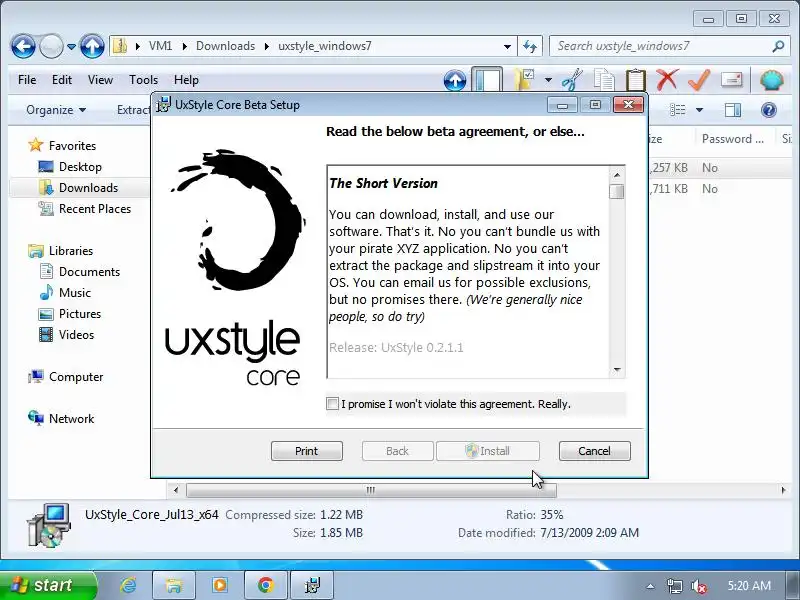Open Internet Explorer from the taskbar
Image resolution: width=800 pixels, height=600 pixels.
128,585
